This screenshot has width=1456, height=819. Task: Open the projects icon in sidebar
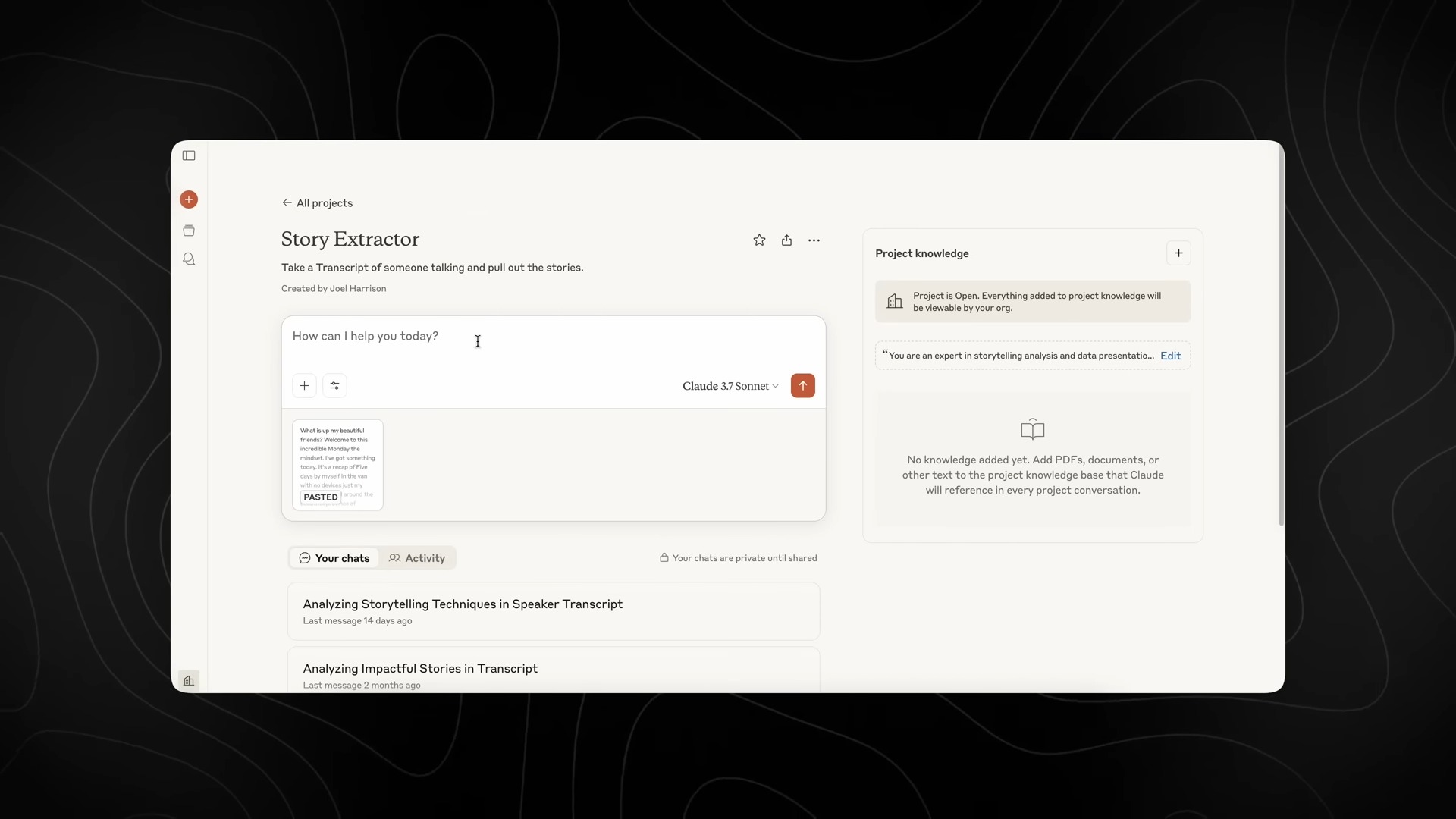coord(189,231)
